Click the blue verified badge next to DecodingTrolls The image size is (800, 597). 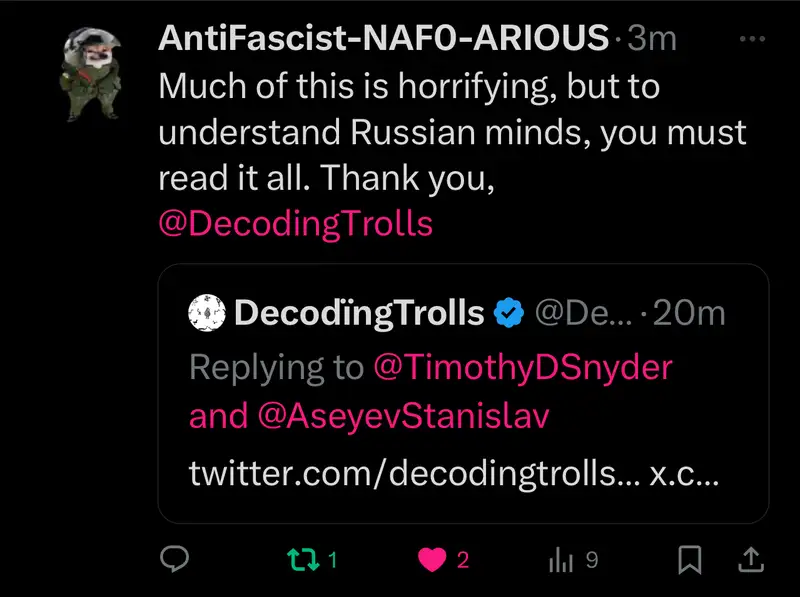510,313
